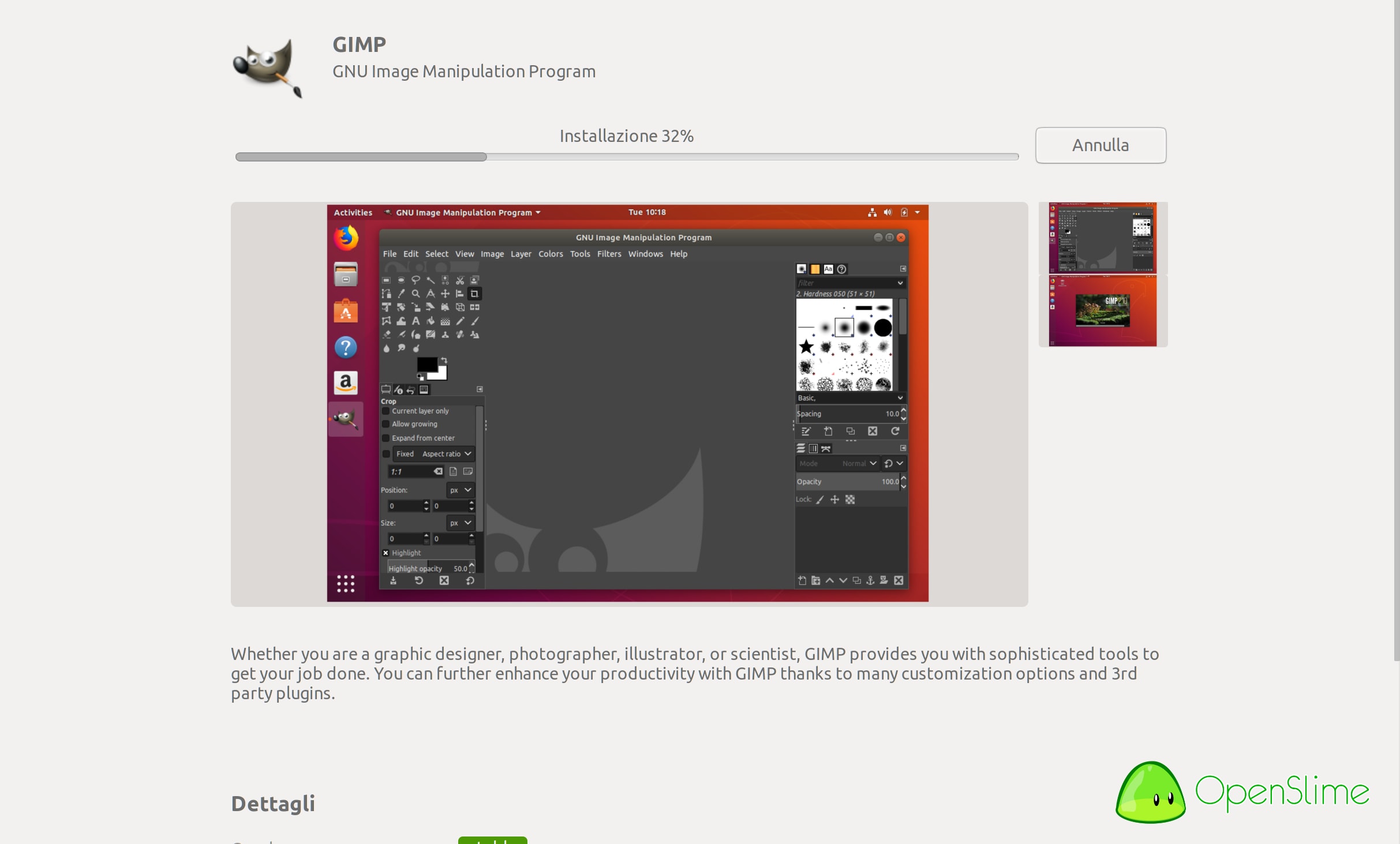1400x844 pixels.
Task: Click the page's vertical scrollbar
Action: (1396, 332)
